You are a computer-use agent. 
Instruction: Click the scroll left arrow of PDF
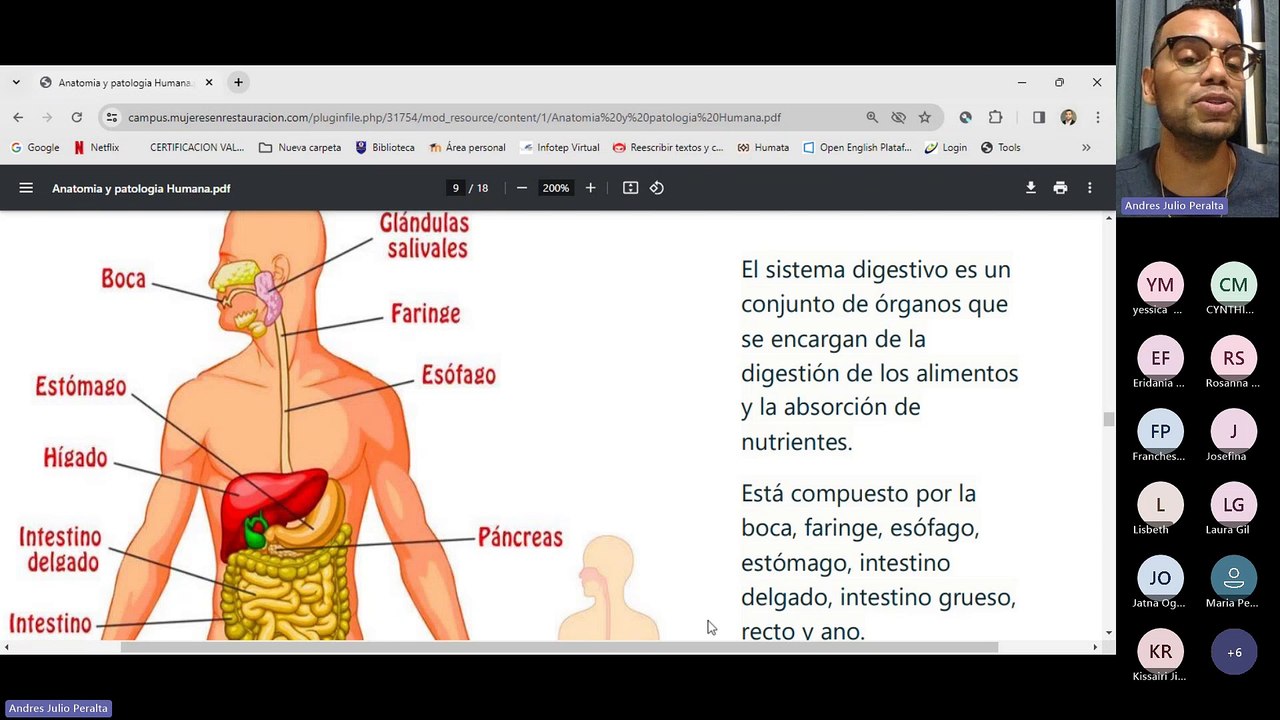[6, 647]
